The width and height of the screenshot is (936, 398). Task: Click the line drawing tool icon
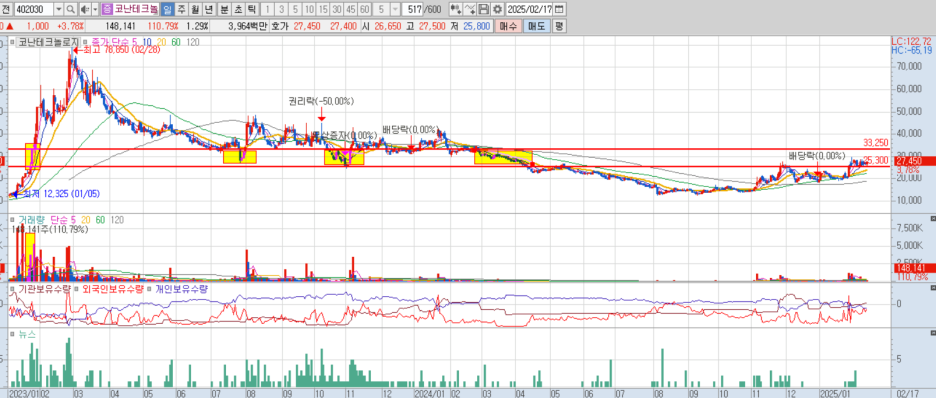click(x=470, y=9)
